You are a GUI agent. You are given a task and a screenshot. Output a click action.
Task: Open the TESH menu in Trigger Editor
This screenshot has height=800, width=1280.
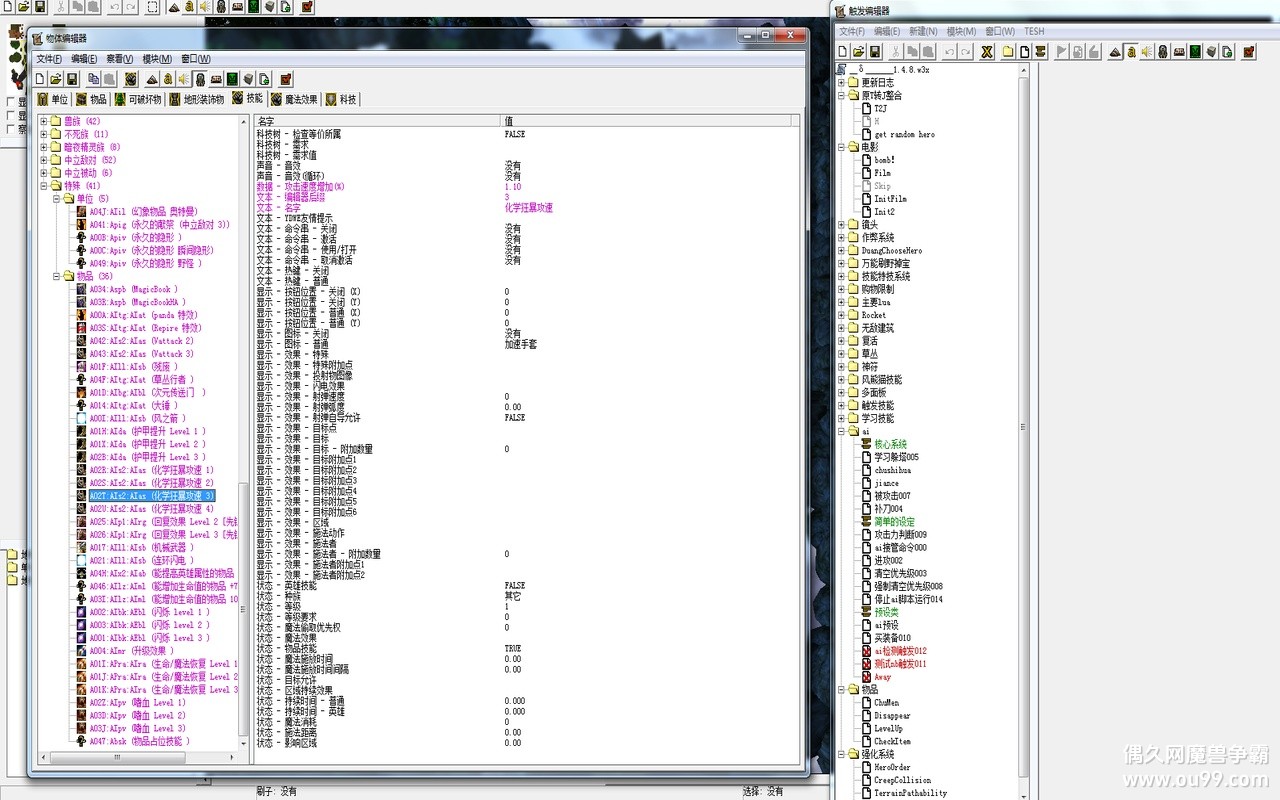point(1034,31)
